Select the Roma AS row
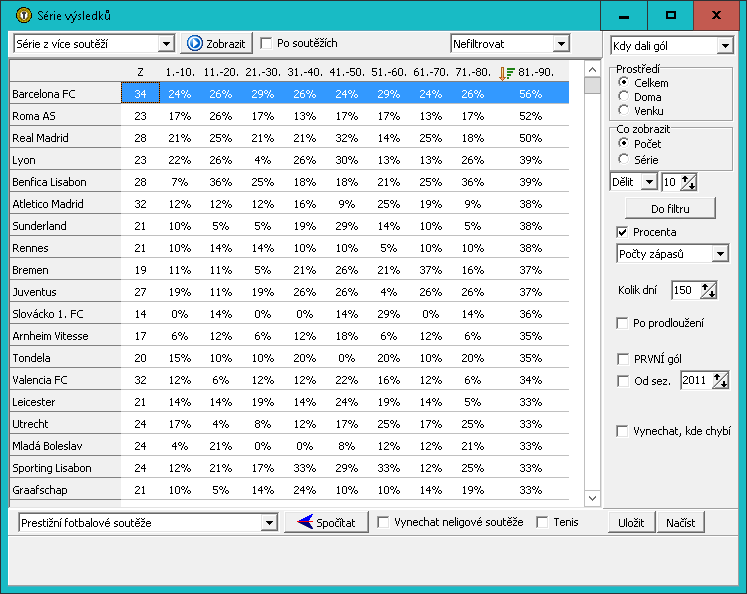Viewport: 747px width, 594px height. click(289, 116)
